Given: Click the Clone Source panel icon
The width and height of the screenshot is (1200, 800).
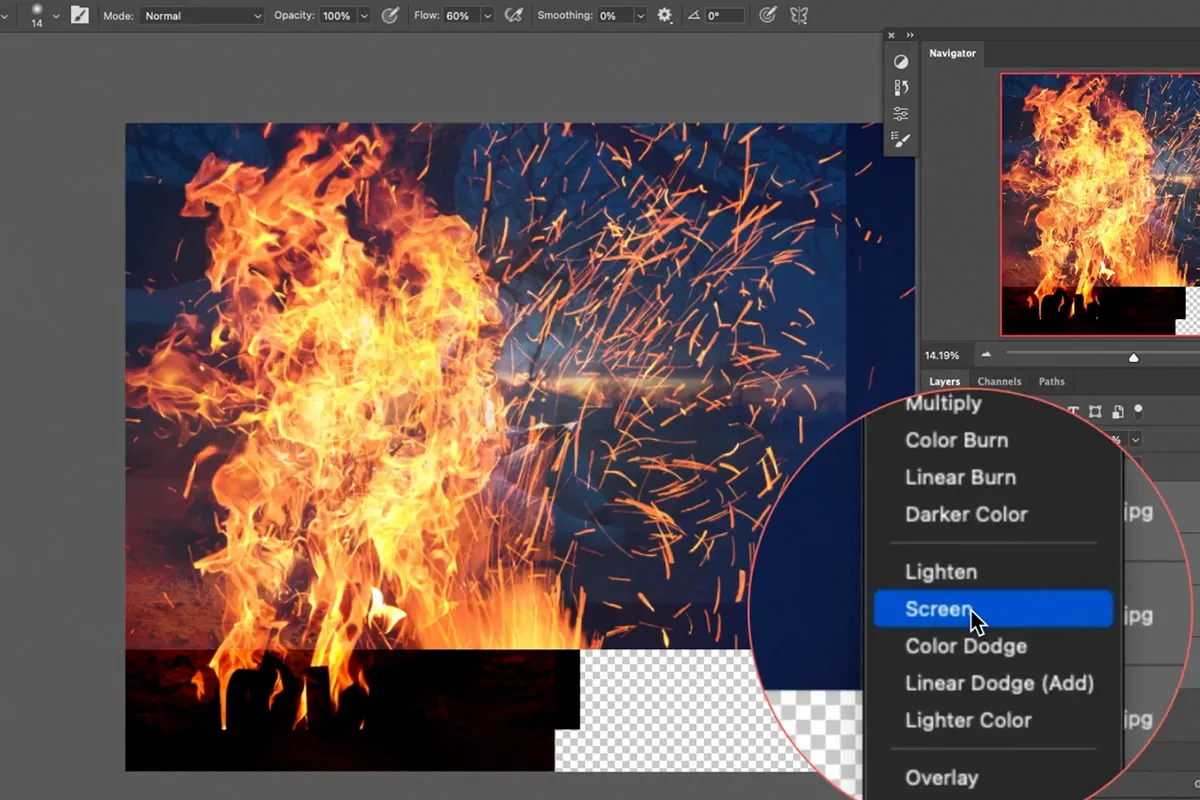Looking at the screenshot, I should [x=901, y=87].
